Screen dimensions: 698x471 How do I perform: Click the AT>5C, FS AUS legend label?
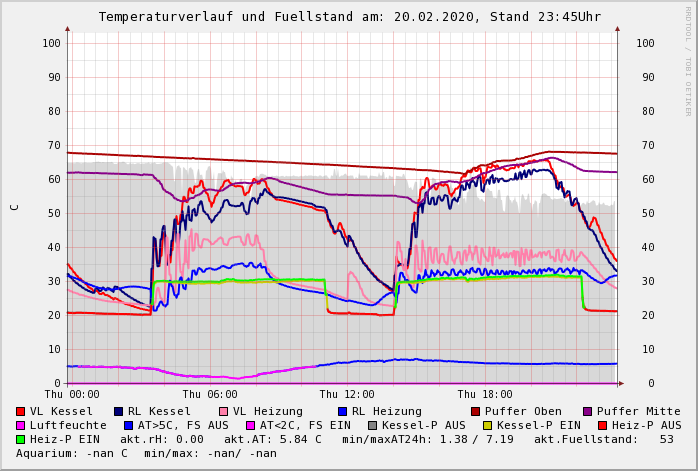183,425
